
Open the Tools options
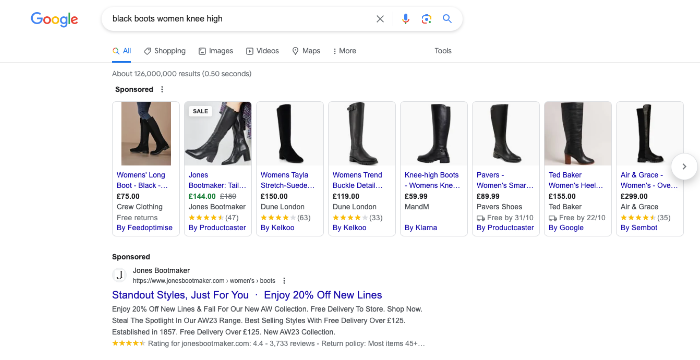click(443, 51)
